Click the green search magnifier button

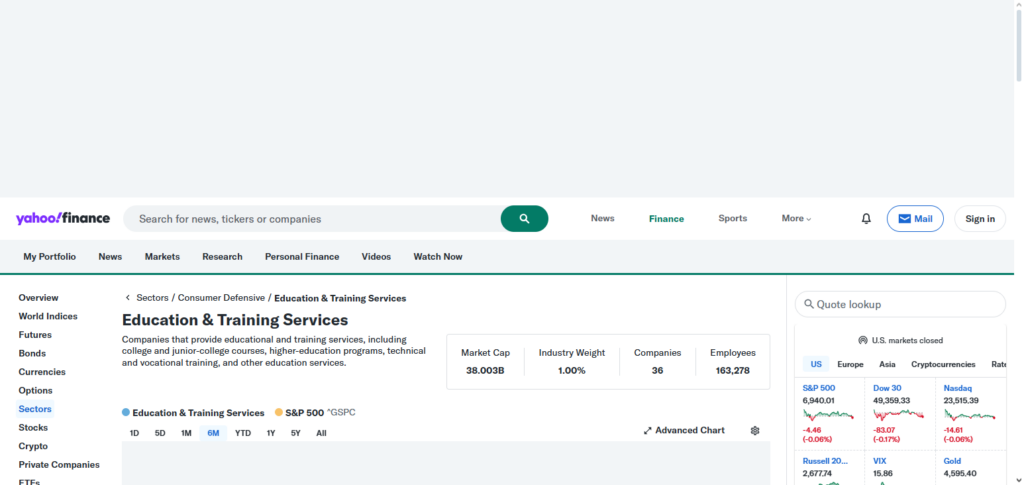[524, 219]
